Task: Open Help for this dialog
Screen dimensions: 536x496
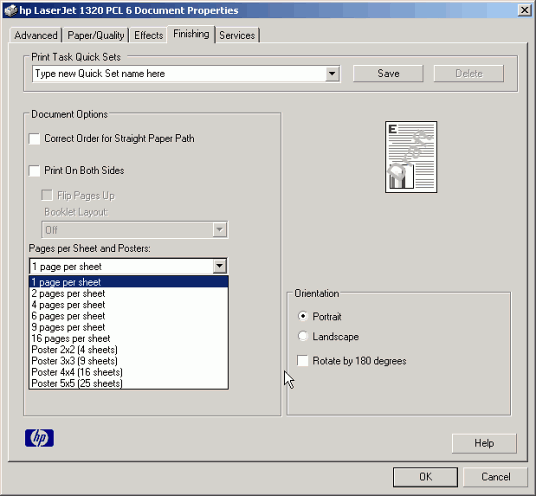Action: pyautogui.click(x=484, y=443)
